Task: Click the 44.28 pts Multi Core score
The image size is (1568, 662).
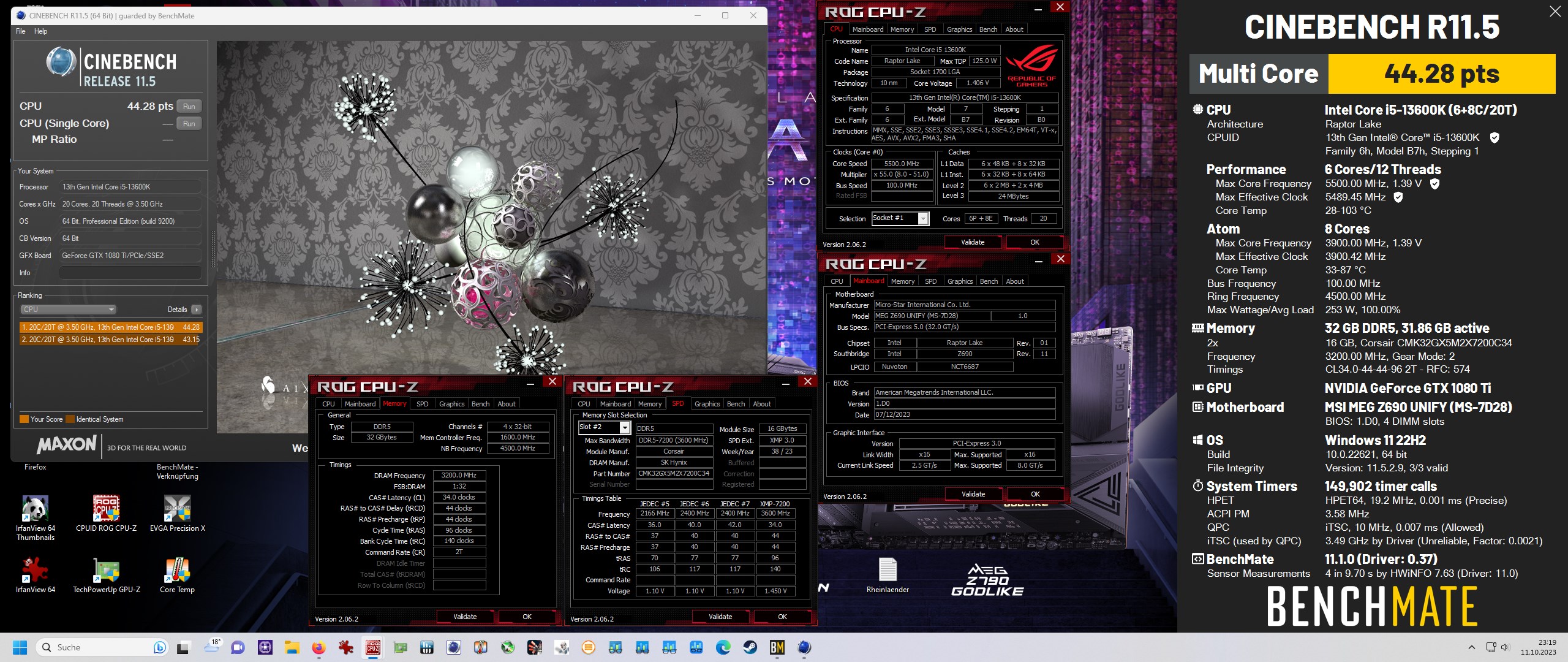Action: (1442, 74)
